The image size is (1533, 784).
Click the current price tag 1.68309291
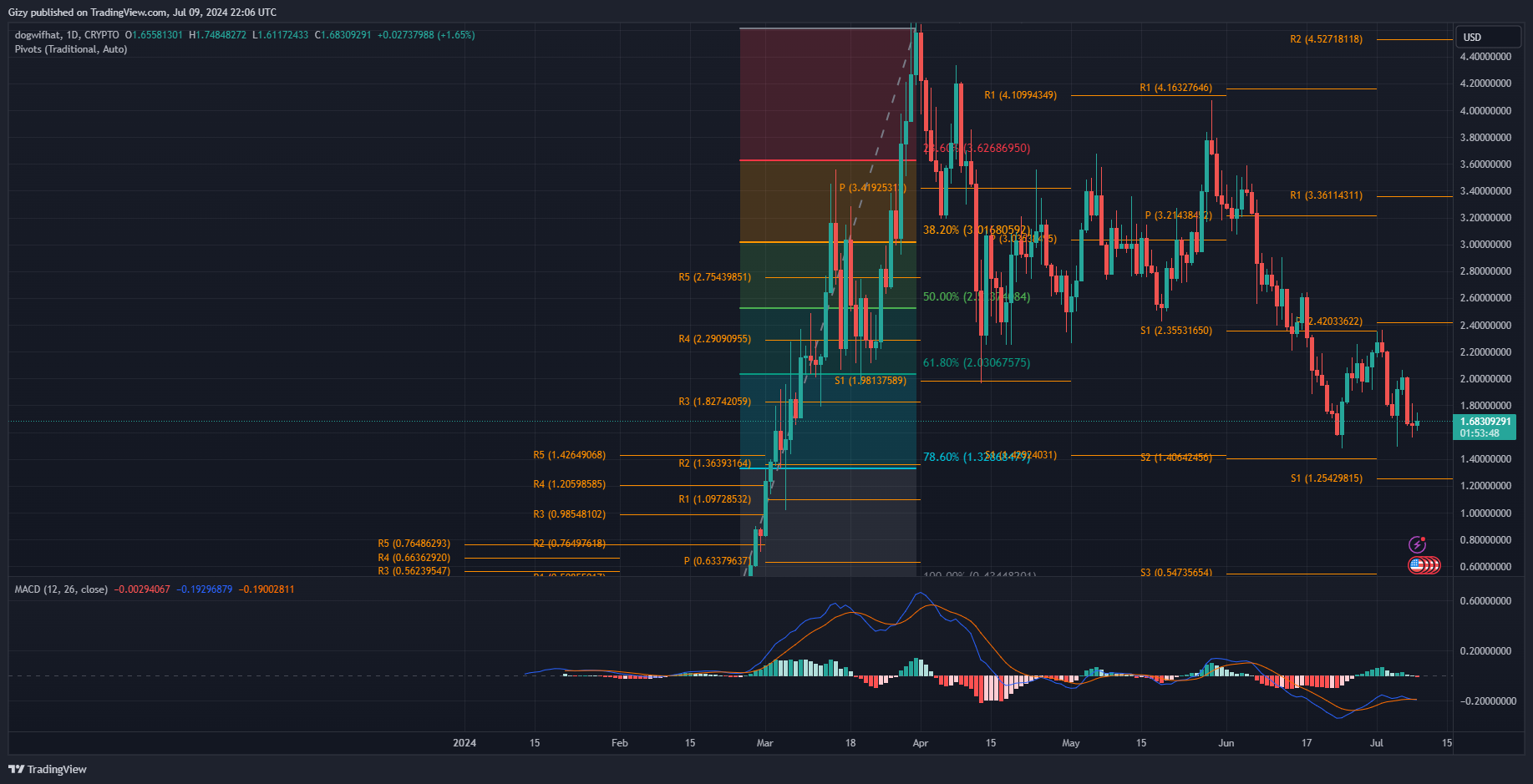(1485, 422)
